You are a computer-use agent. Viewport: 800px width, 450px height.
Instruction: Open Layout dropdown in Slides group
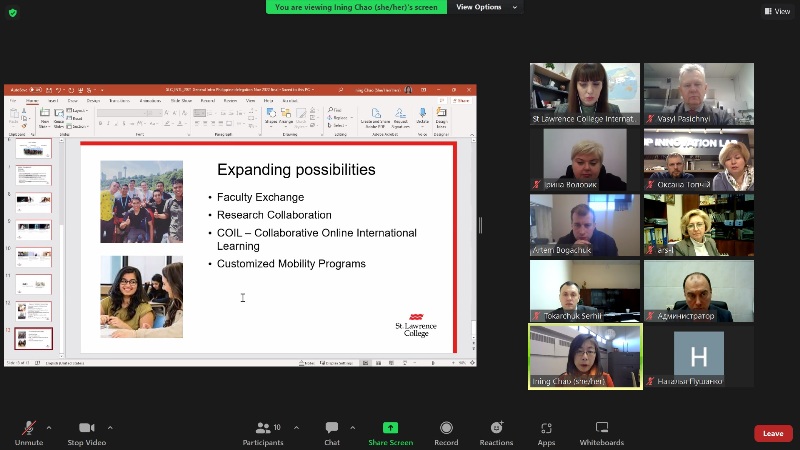[x=77, y=110]
